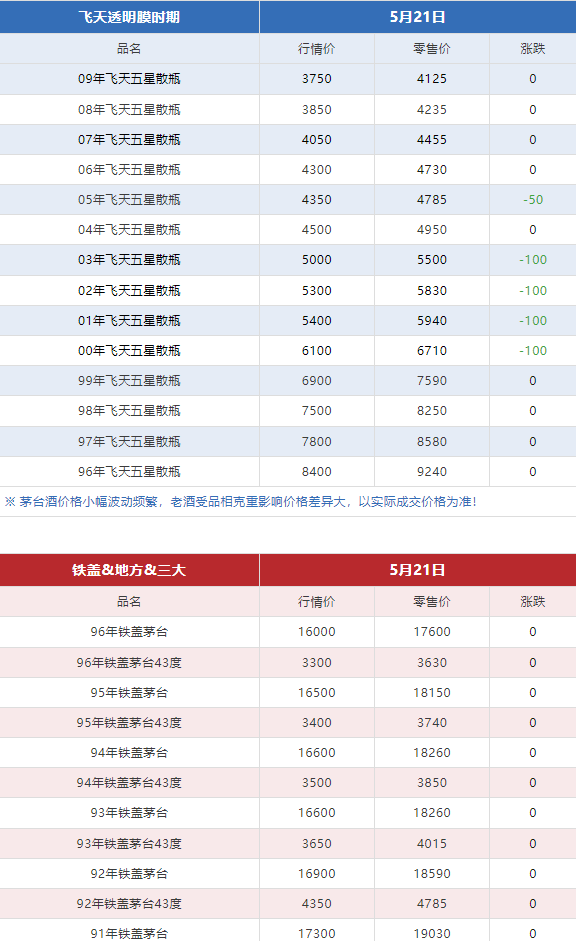
Task: Click the 91年铁盖茅台 row label
Action: (x=129, y=933)
